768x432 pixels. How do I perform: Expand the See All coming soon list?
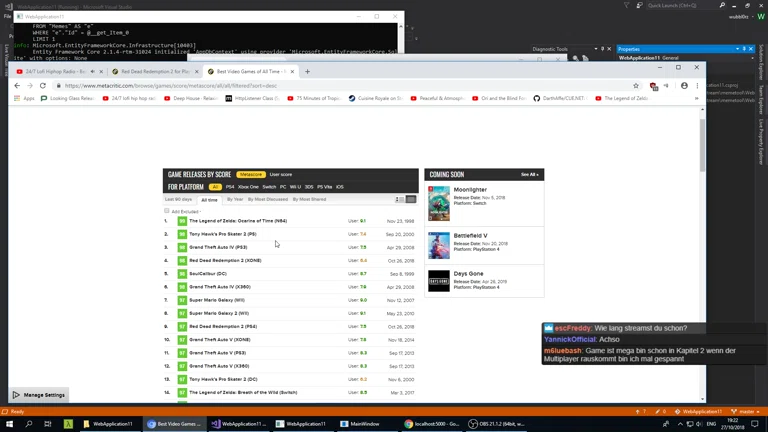[529, 175]
